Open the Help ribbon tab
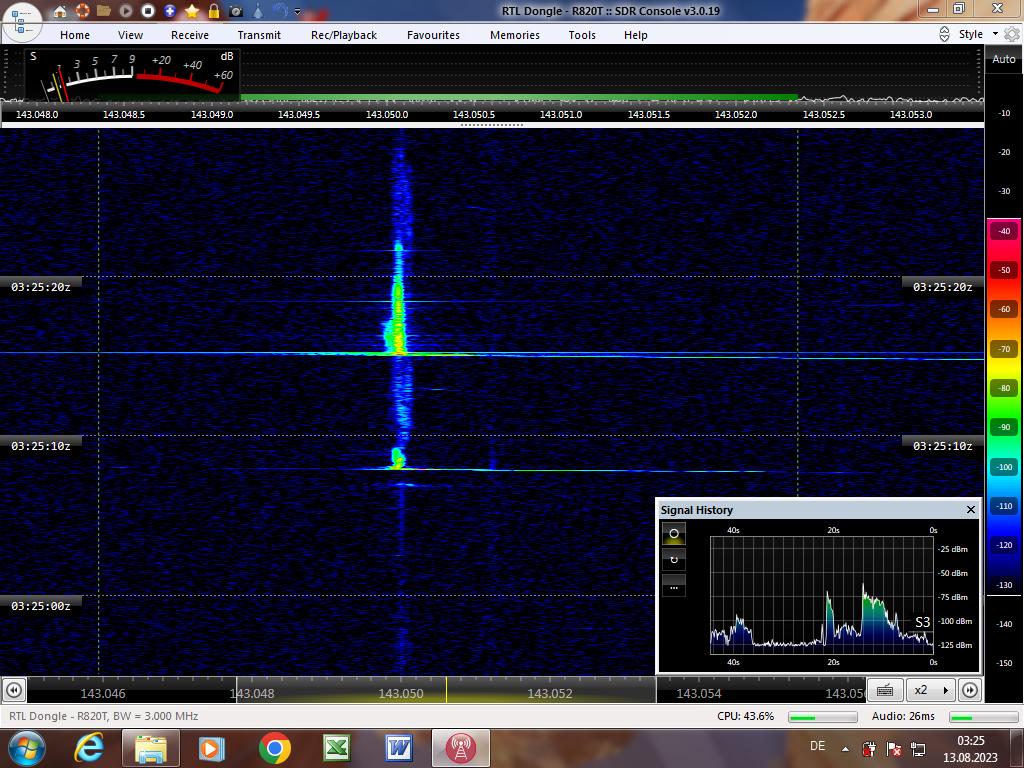The height and width of the screenshot is (768, 1024). coord(635,35)
